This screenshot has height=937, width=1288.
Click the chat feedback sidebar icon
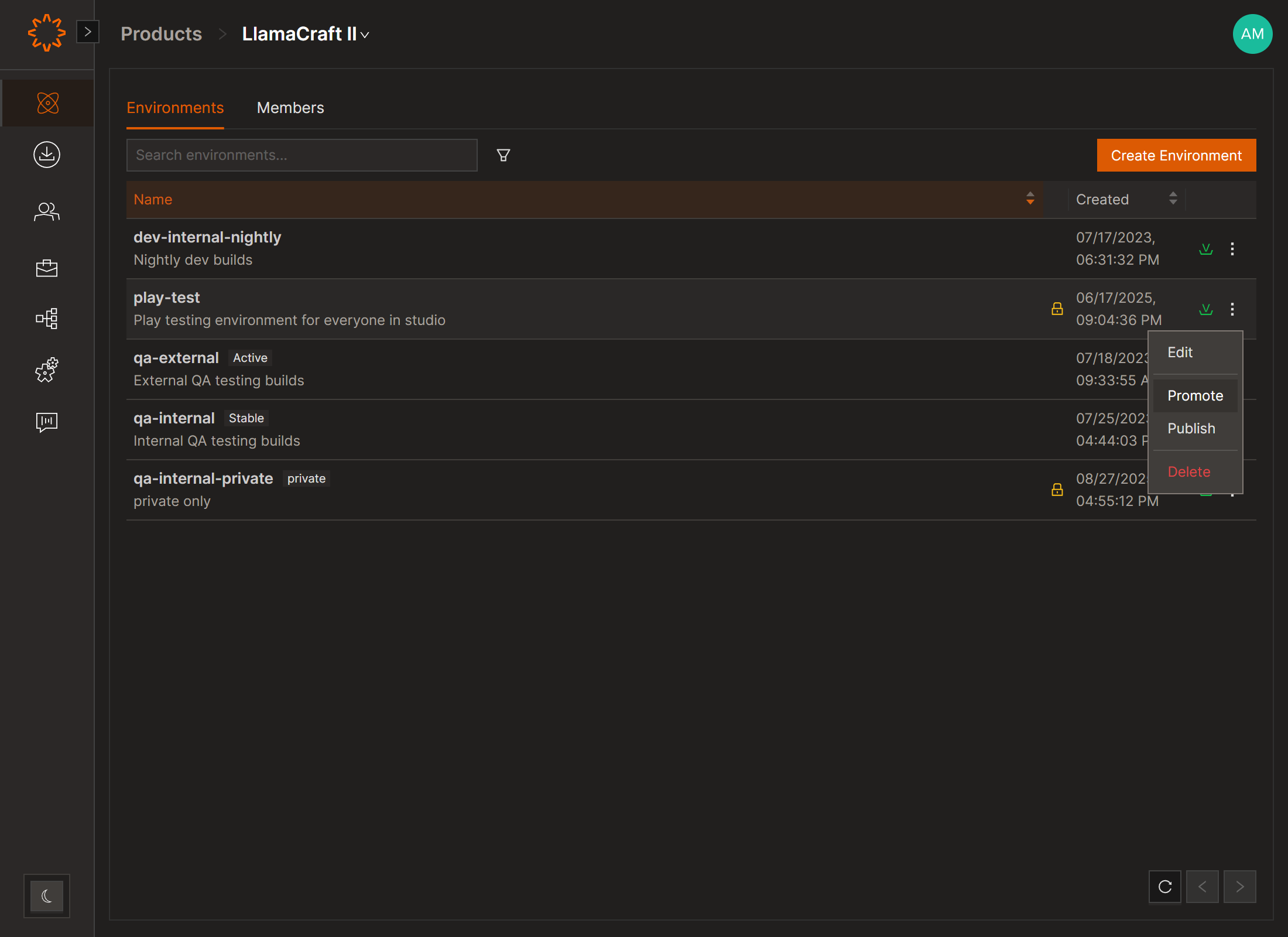47,422
